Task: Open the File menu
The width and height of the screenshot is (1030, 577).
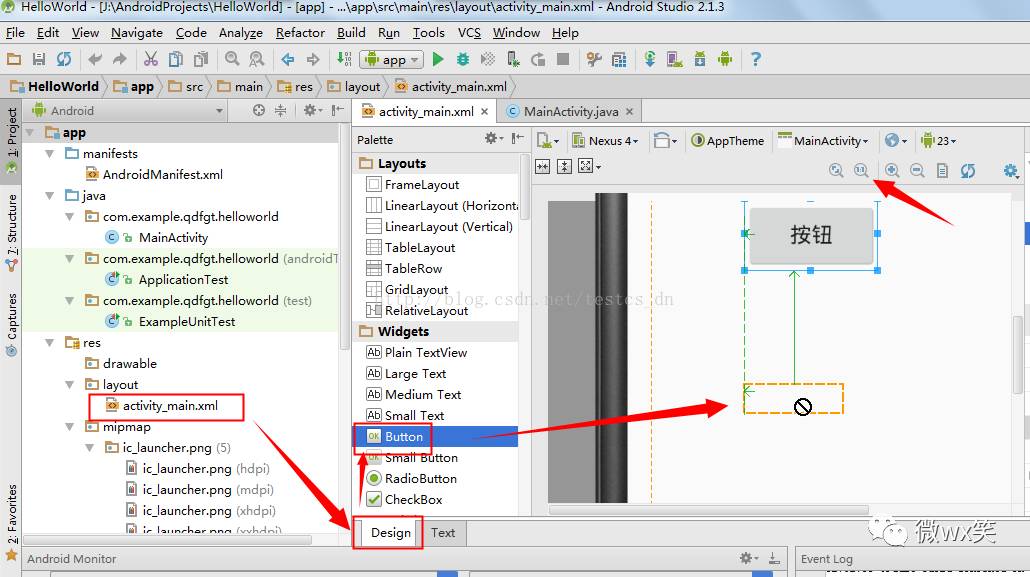Action: tap(15, 32)
